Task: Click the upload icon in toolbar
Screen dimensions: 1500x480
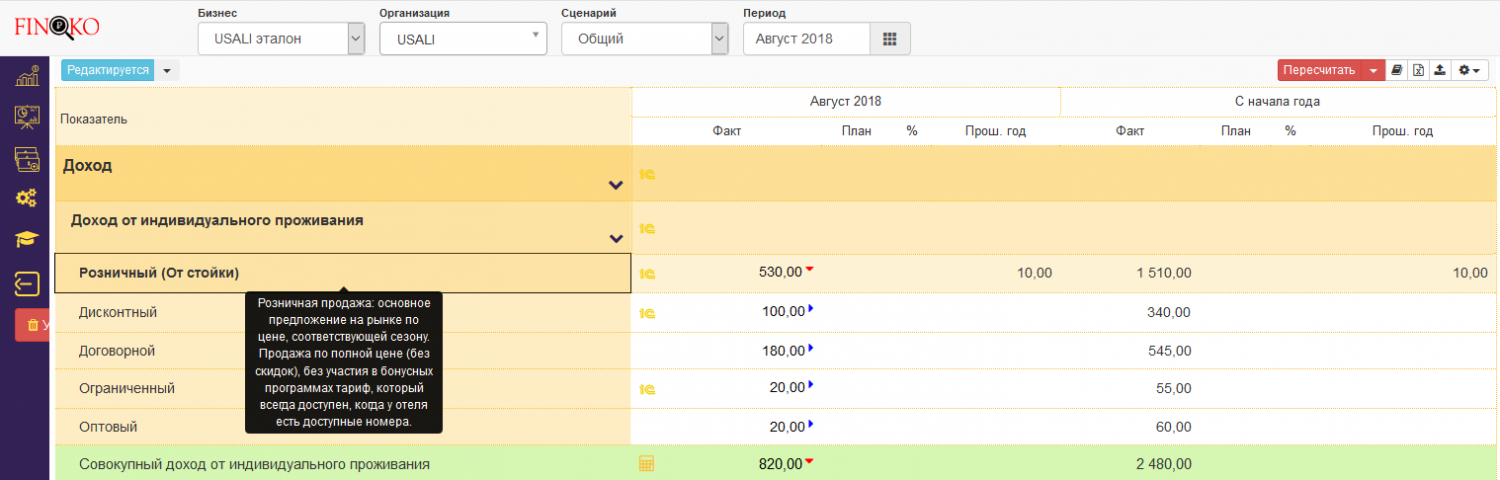Action: tap(1439, 70)
